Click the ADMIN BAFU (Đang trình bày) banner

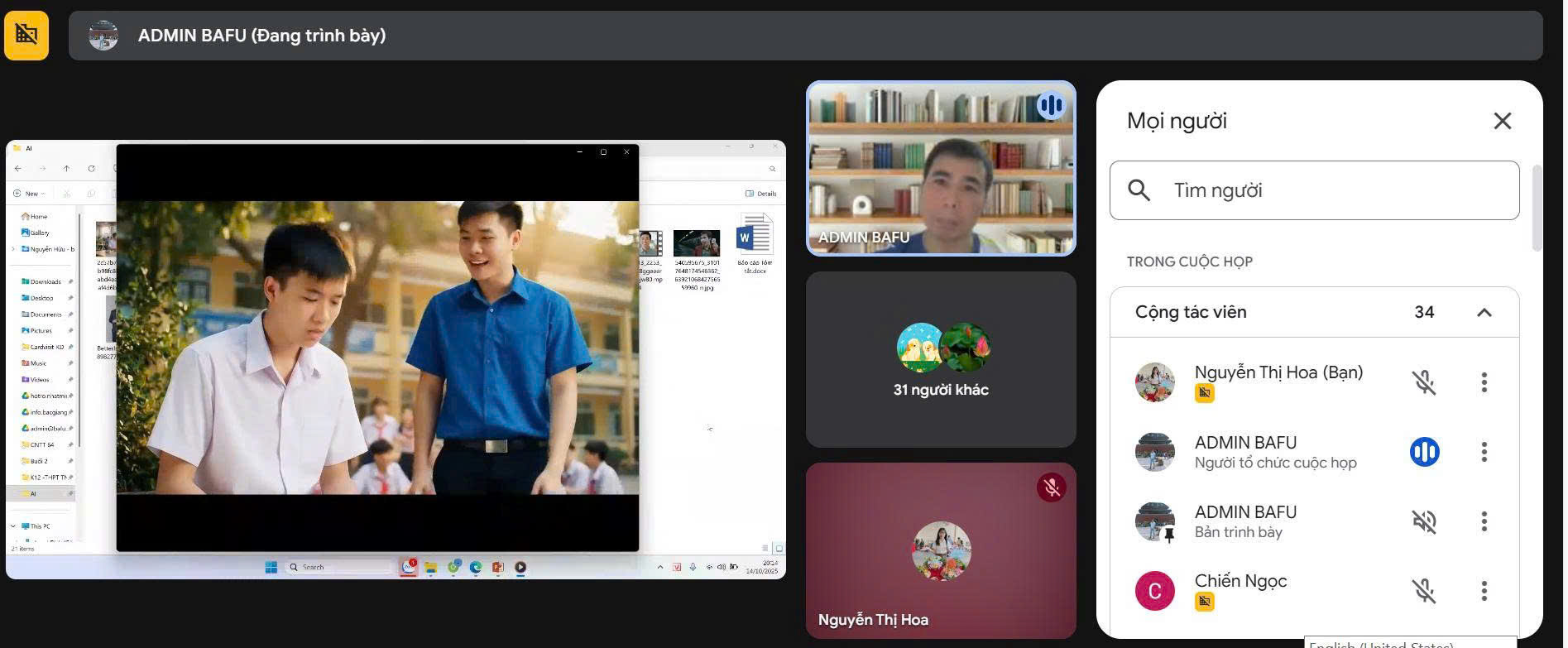[x=804, y=36]
